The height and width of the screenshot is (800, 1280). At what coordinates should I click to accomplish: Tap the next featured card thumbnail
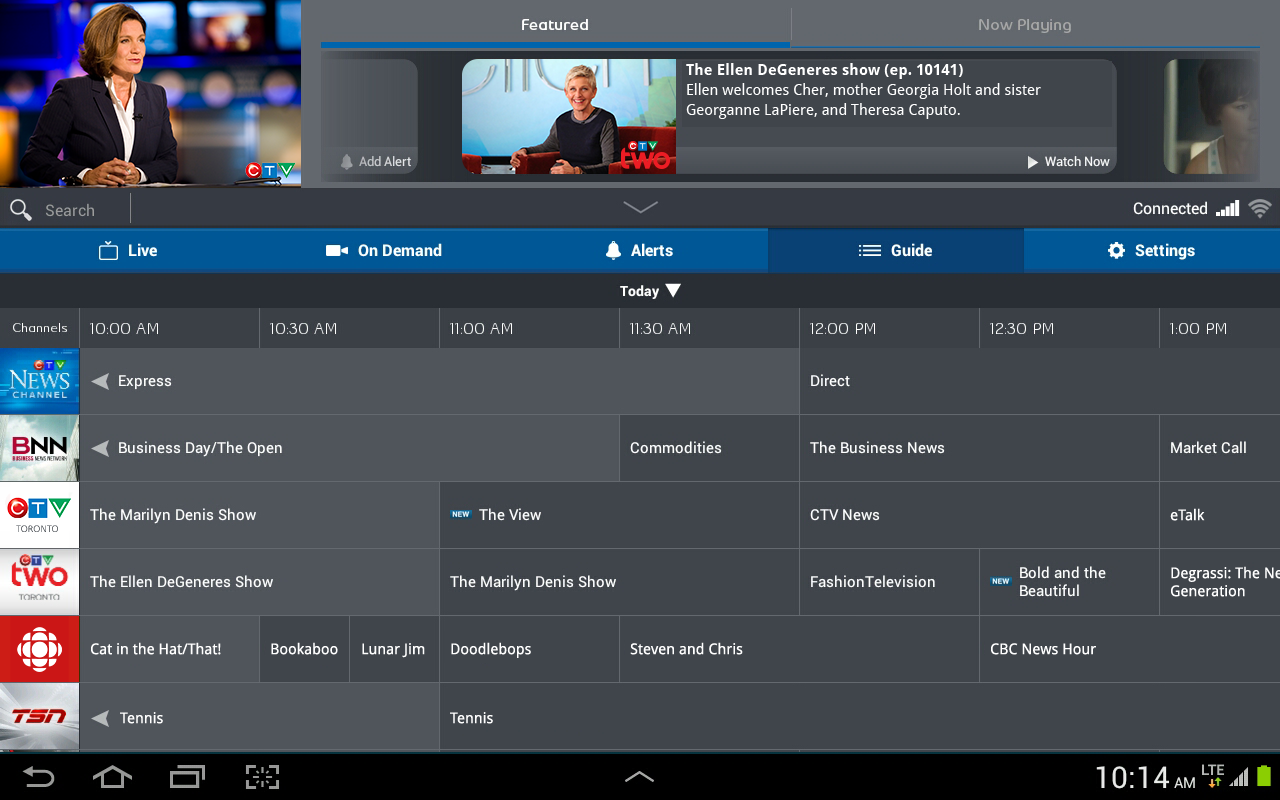(x=1211, y=116)
